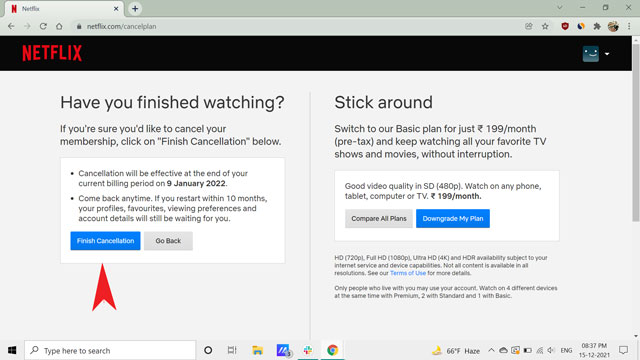This screenshot has width=640, height=360.
Task: Open the notification center icon
Action: [623, 350]
